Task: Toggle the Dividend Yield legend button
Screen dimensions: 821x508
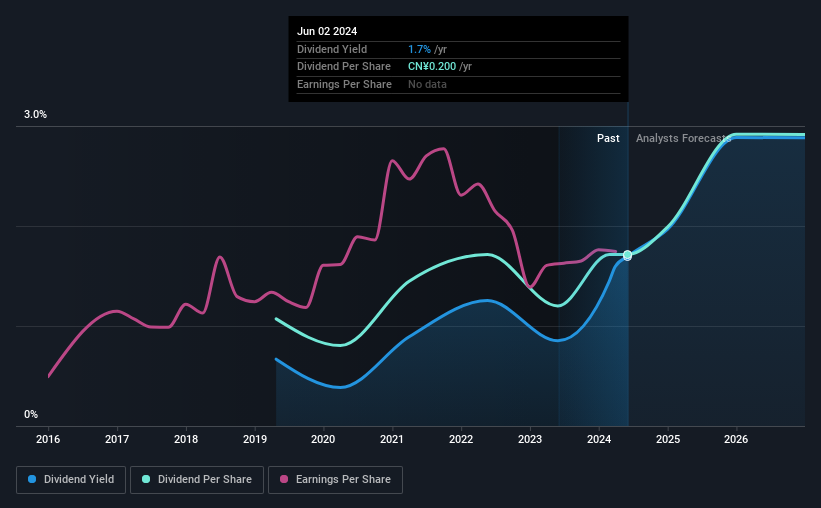Action: pyautogui.click(x=71, y=480)
